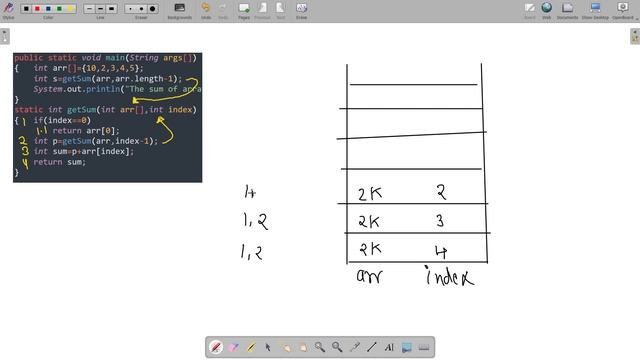Select the thin line width
640x360 pixels.
pos(89,9)
